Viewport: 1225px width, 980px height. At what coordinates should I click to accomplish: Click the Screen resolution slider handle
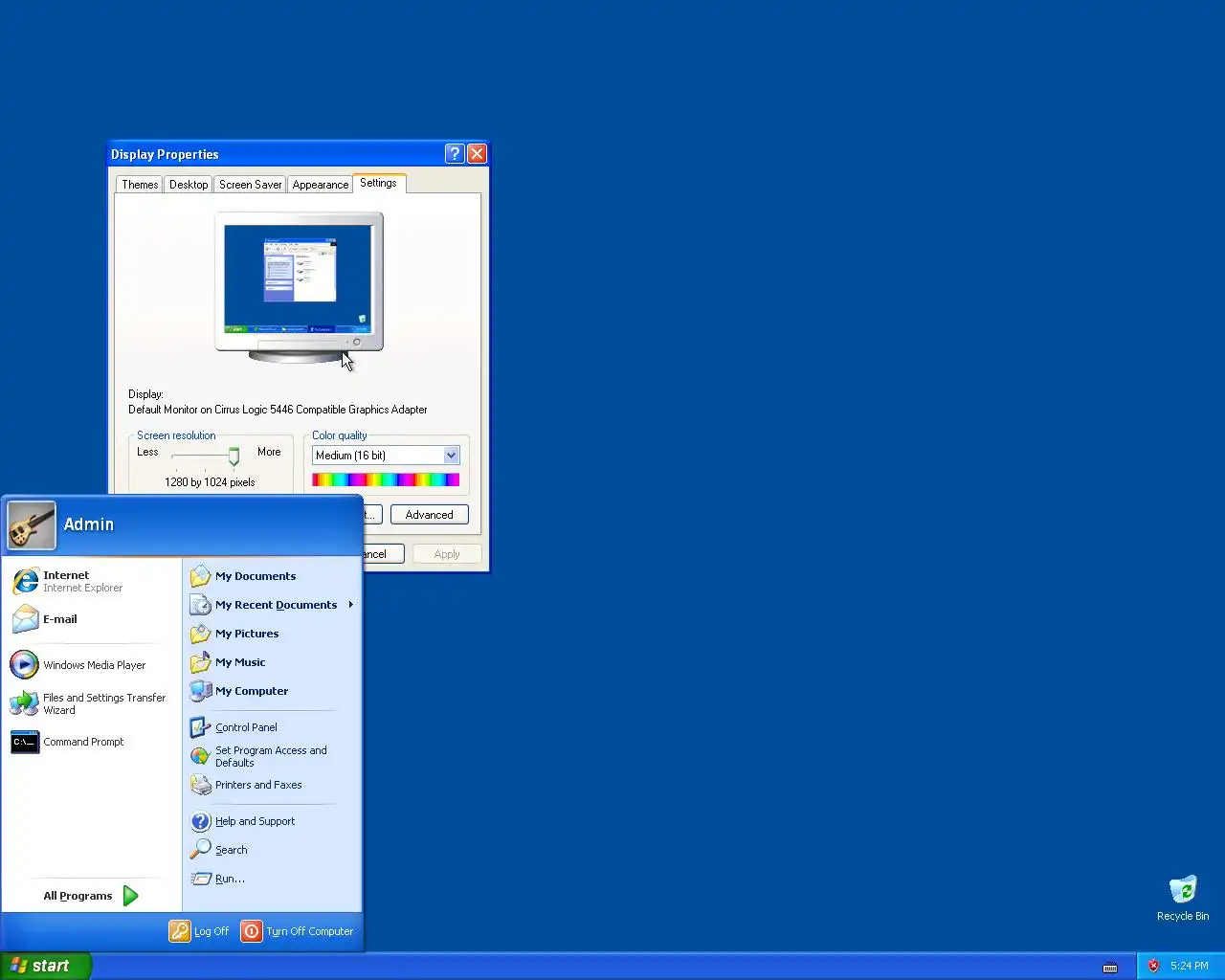point(234,457)
